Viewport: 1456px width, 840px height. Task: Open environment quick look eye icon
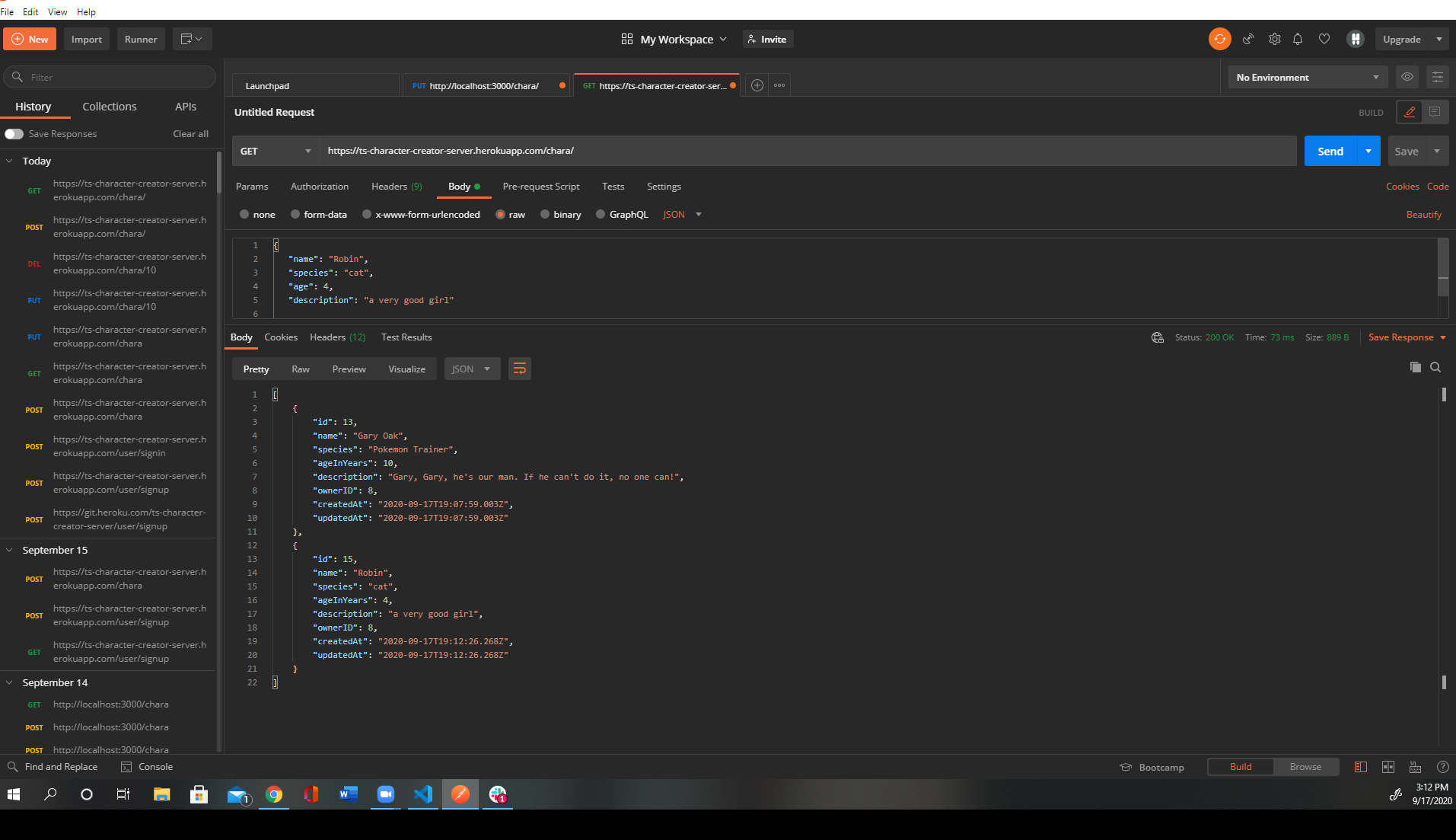pyautogui.click(x=1407, y=77)
